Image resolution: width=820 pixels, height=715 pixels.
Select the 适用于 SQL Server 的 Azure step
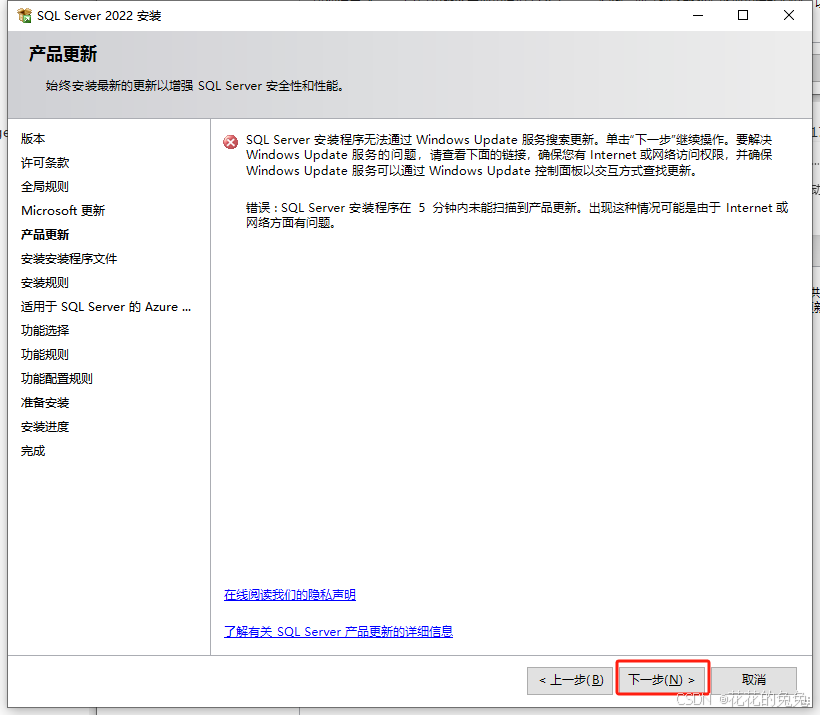click(x=106, y=307)
